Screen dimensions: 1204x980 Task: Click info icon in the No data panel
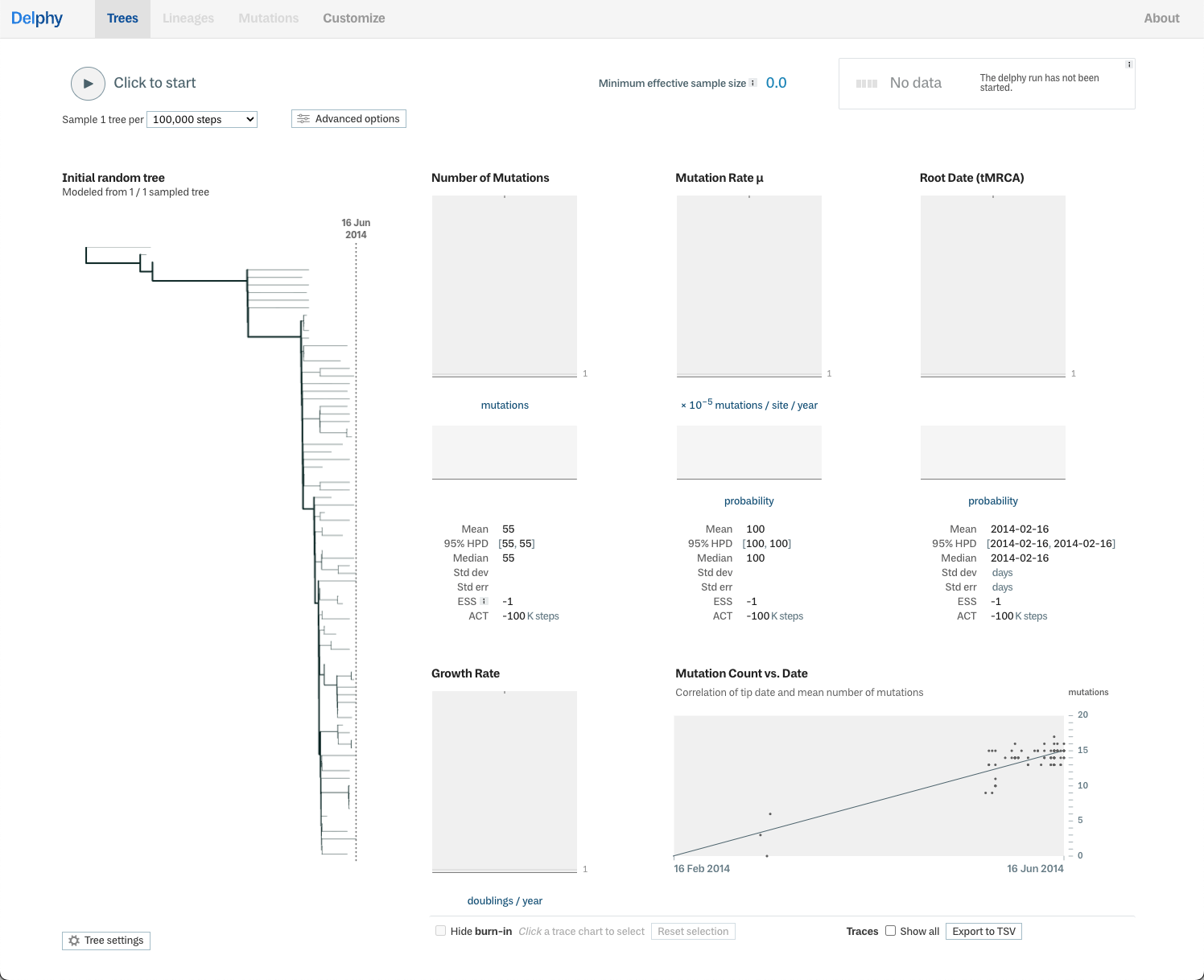(x=1128, y=64)
